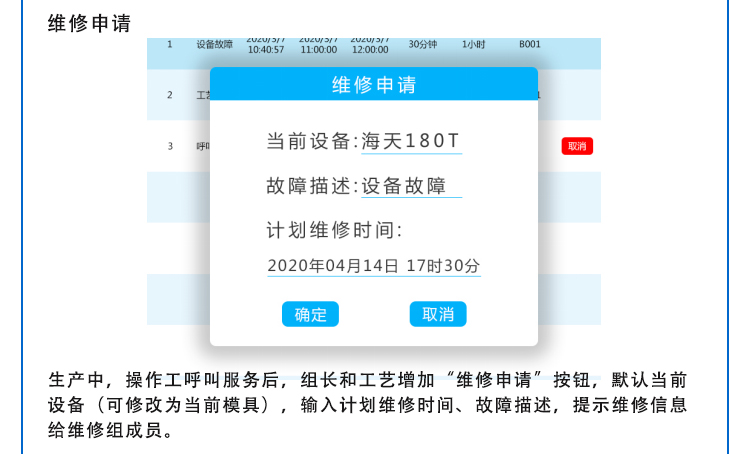Click the blue 确定 confirm button
The width and height of the screenshot is (750, 454).
point(310,314)
